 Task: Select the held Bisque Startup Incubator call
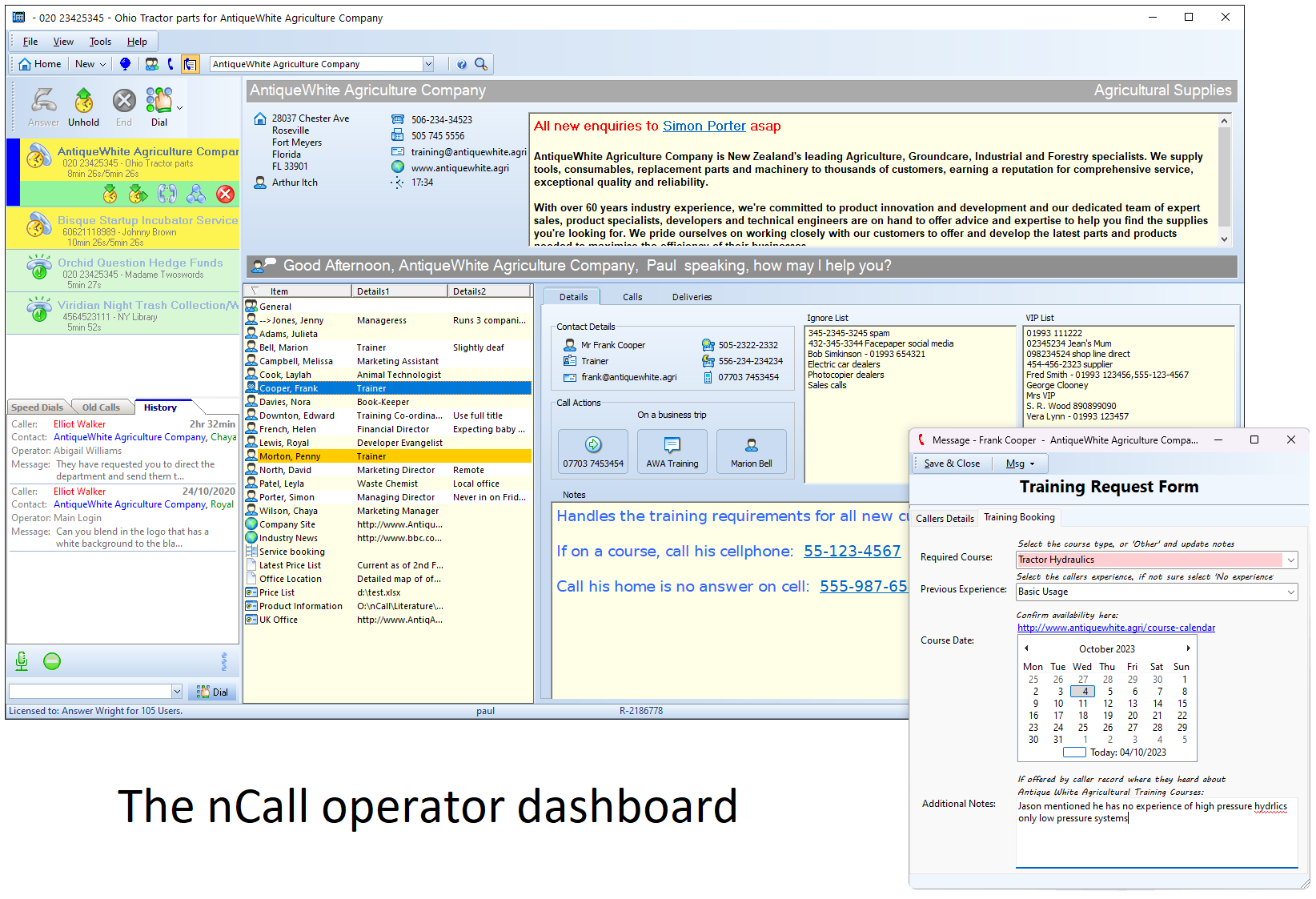pyautogui.click(x=123, y=228)
